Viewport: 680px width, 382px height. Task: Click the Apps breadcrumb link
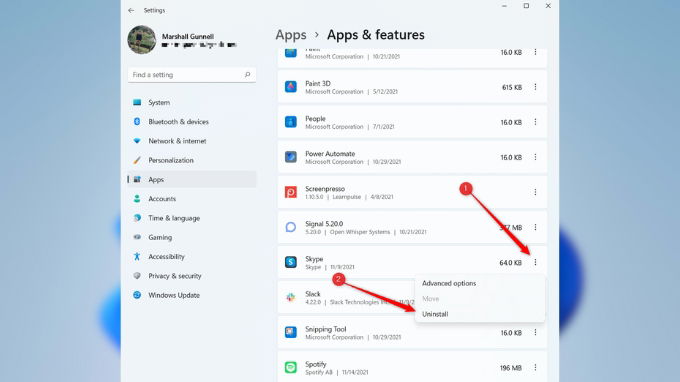(291, 35)
